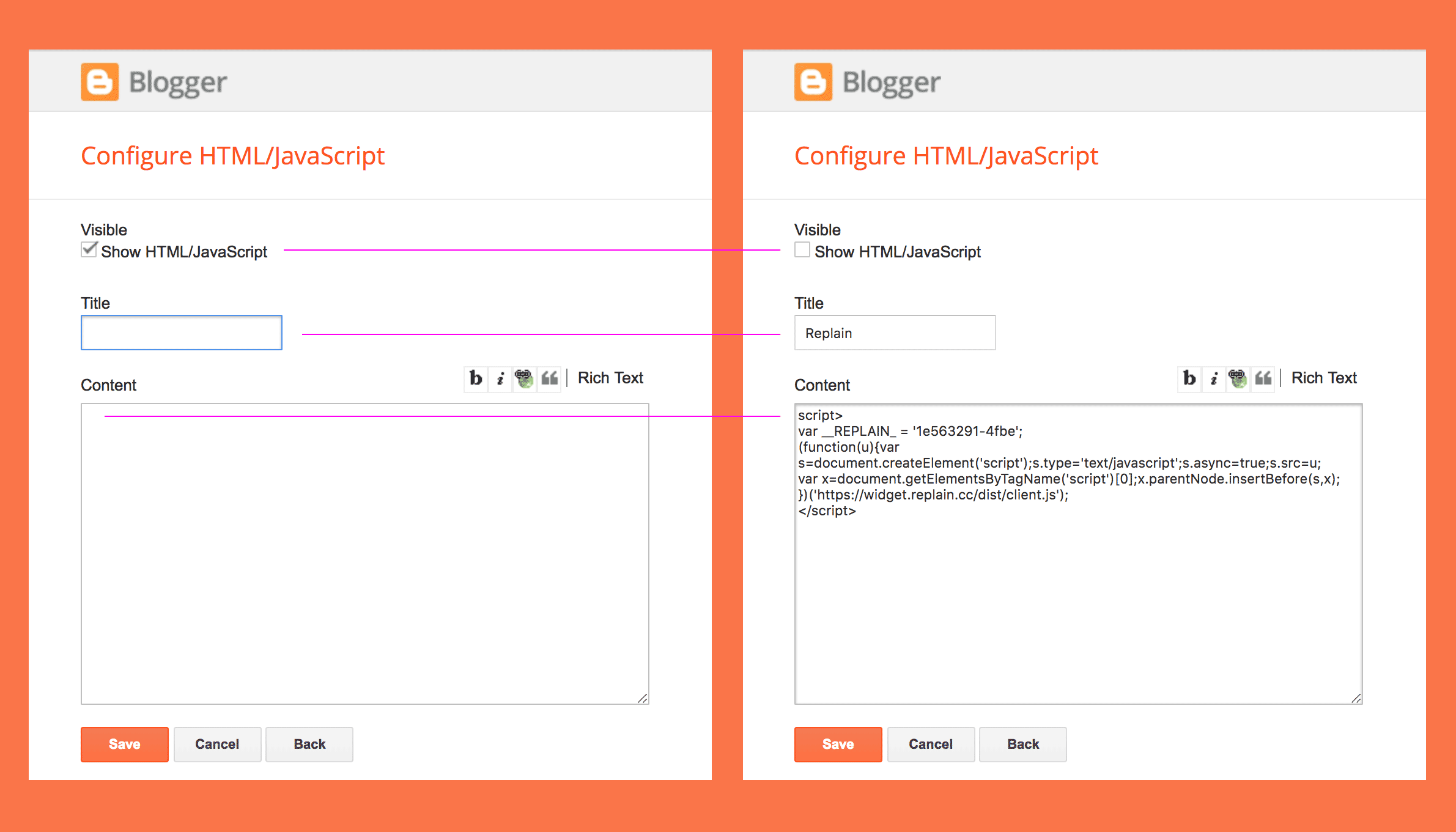Click the italic icon in right panel
Viewport: 1456px width, 832px height.
click(1214, 379)
